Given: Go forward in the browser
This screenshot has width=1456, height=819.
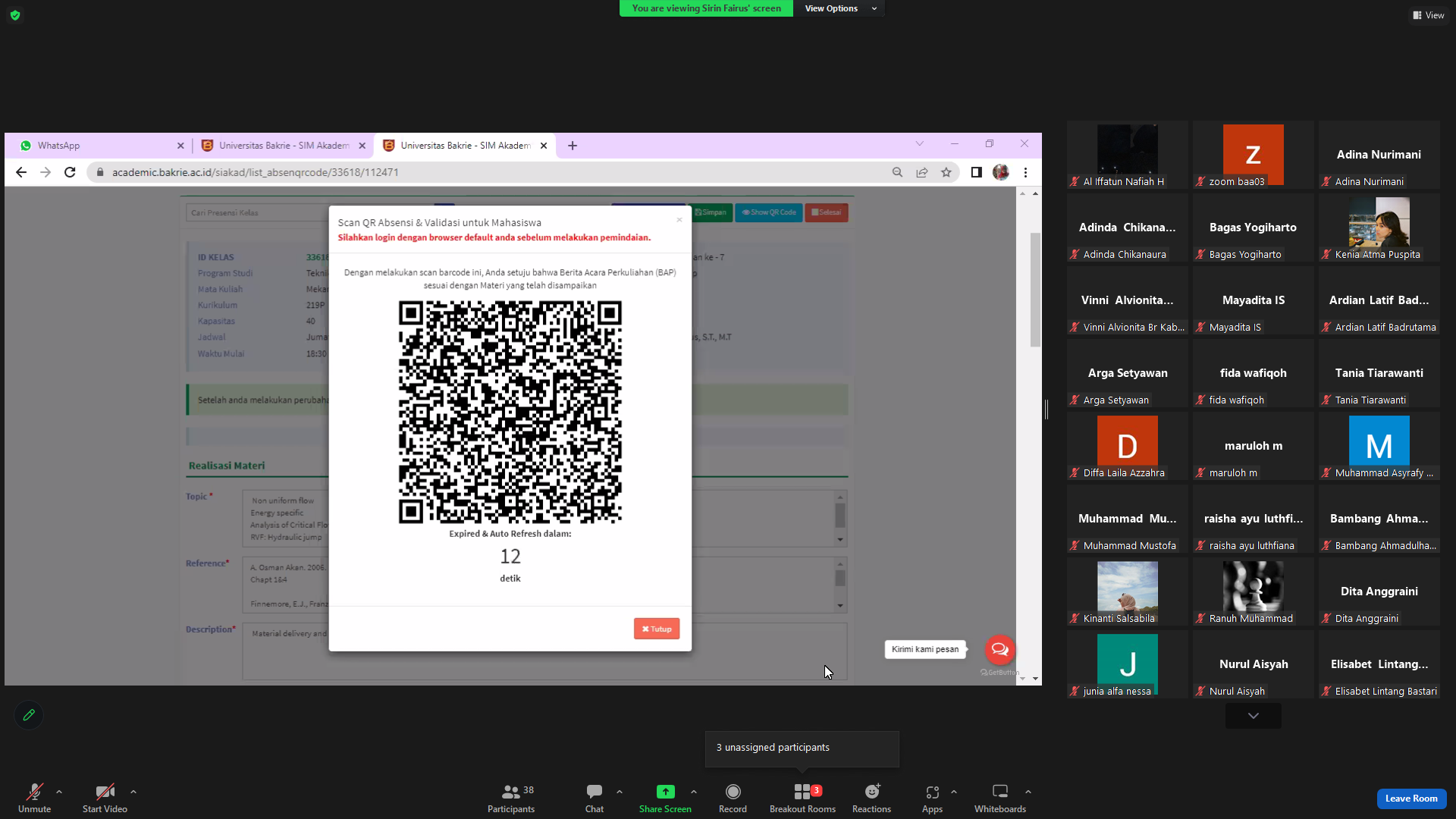Looking at the screenshot, I should (x=45, y=172).
